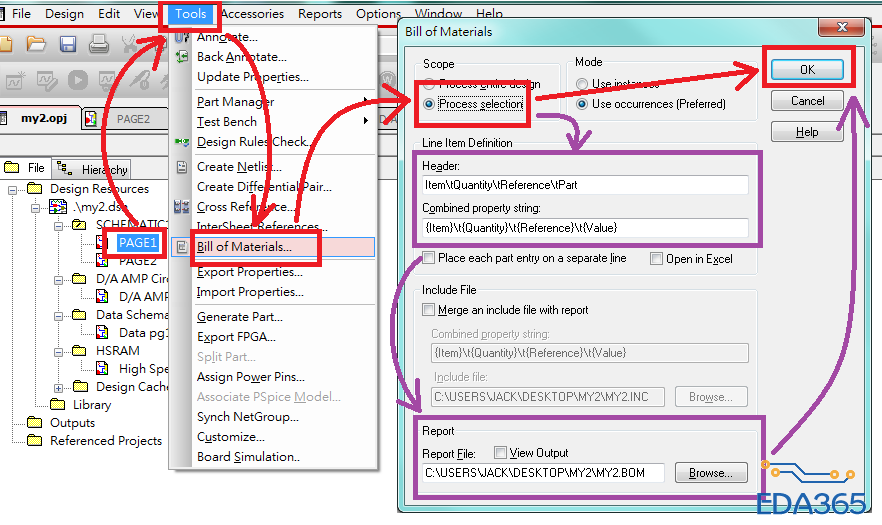Open the Test Bench submenu arrow
The image size is (882, 525).
tap(366, 121)
